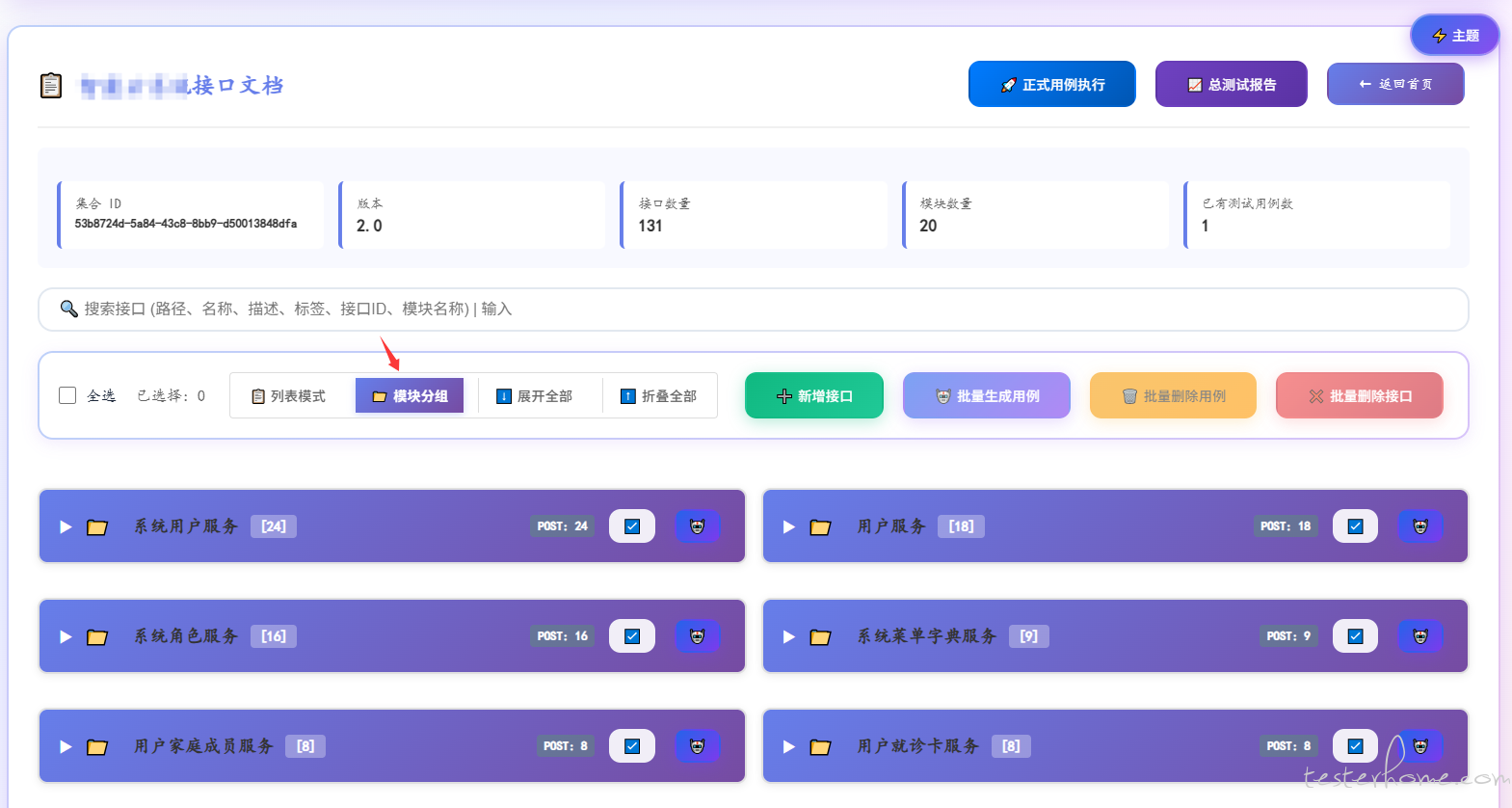Click the green 新增接口 button
Screen dimensions: 1512x808
(x=813, y=396)
